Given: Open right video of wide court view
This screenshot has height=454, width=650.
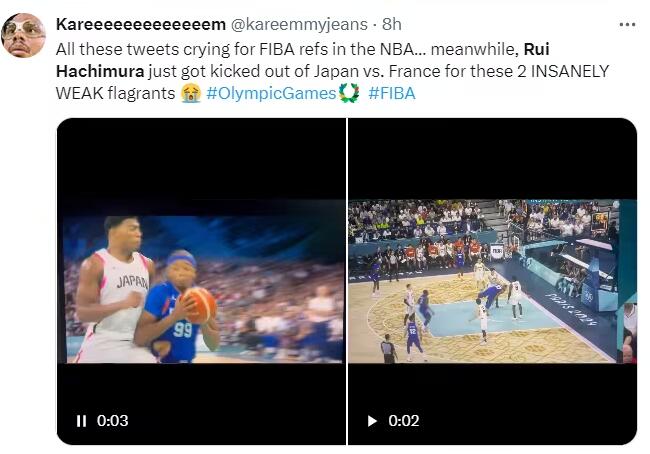Looking at the screenshot, I should click(492, 281).
